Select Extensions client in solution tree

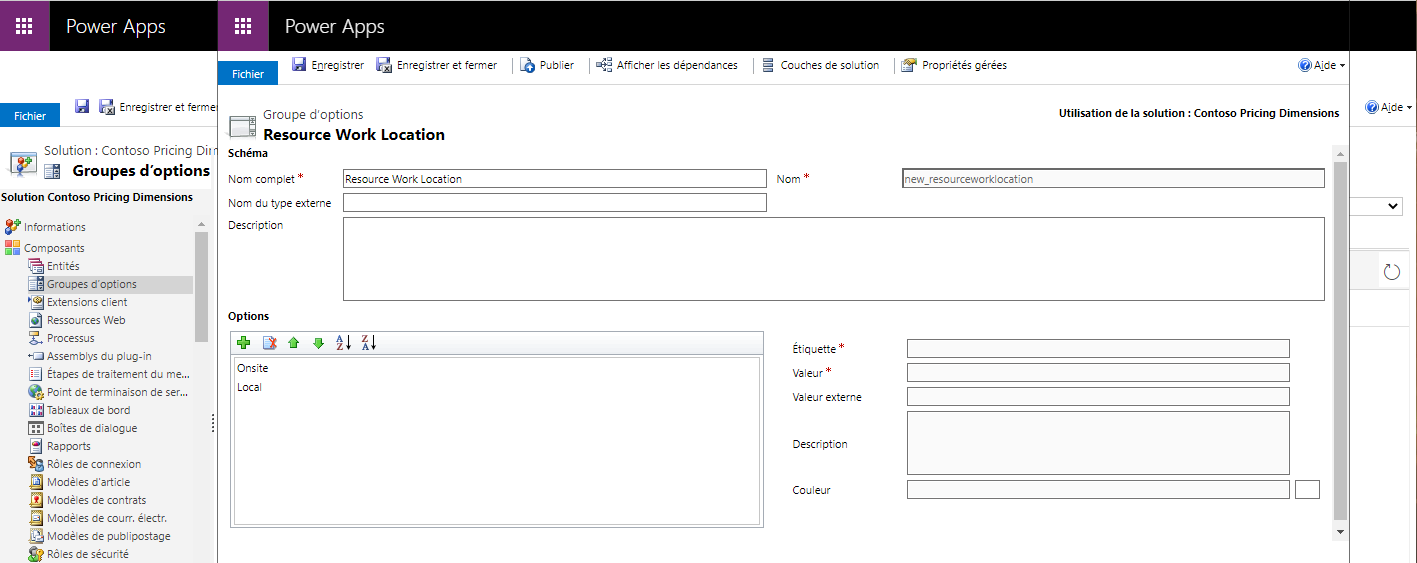[87, 302]
